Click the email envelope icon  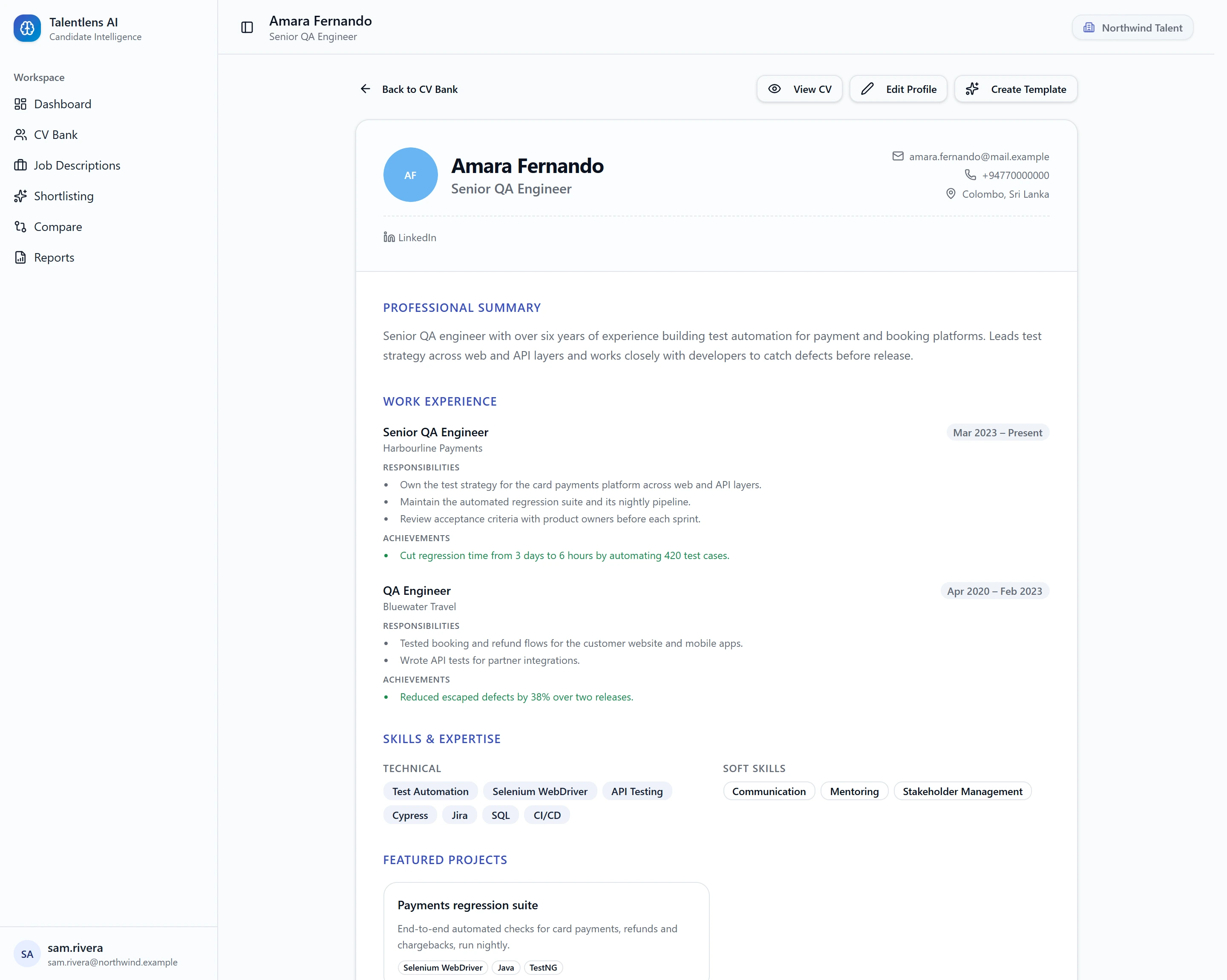tap(898, 156)
